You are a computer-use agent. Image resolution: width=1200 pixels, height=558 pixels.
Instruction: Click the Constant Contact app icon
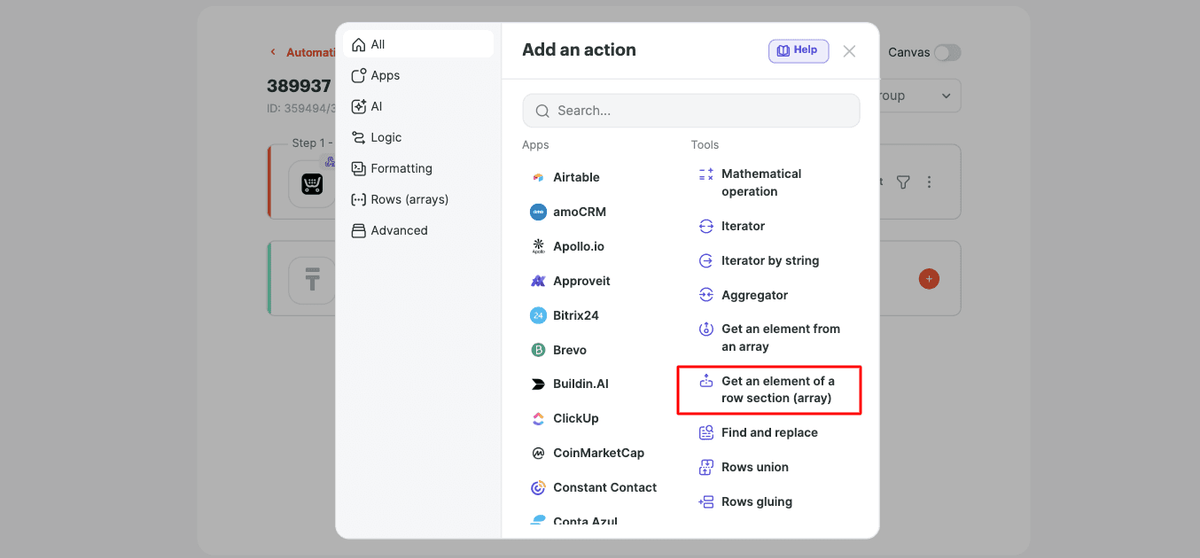[x=538, y=488]
